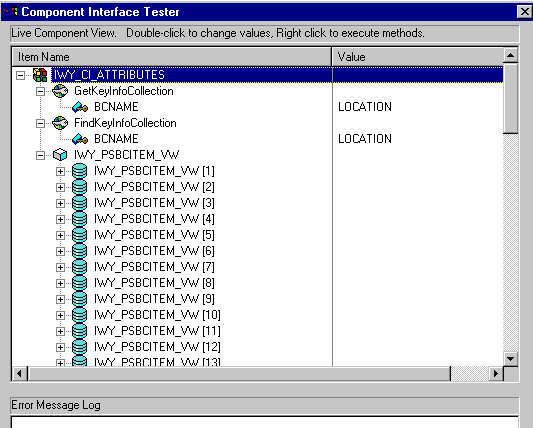Expand the IWY_PSBCITEM_VW [10] row
This screenshot has height=428, width=533.
[60, 315]
